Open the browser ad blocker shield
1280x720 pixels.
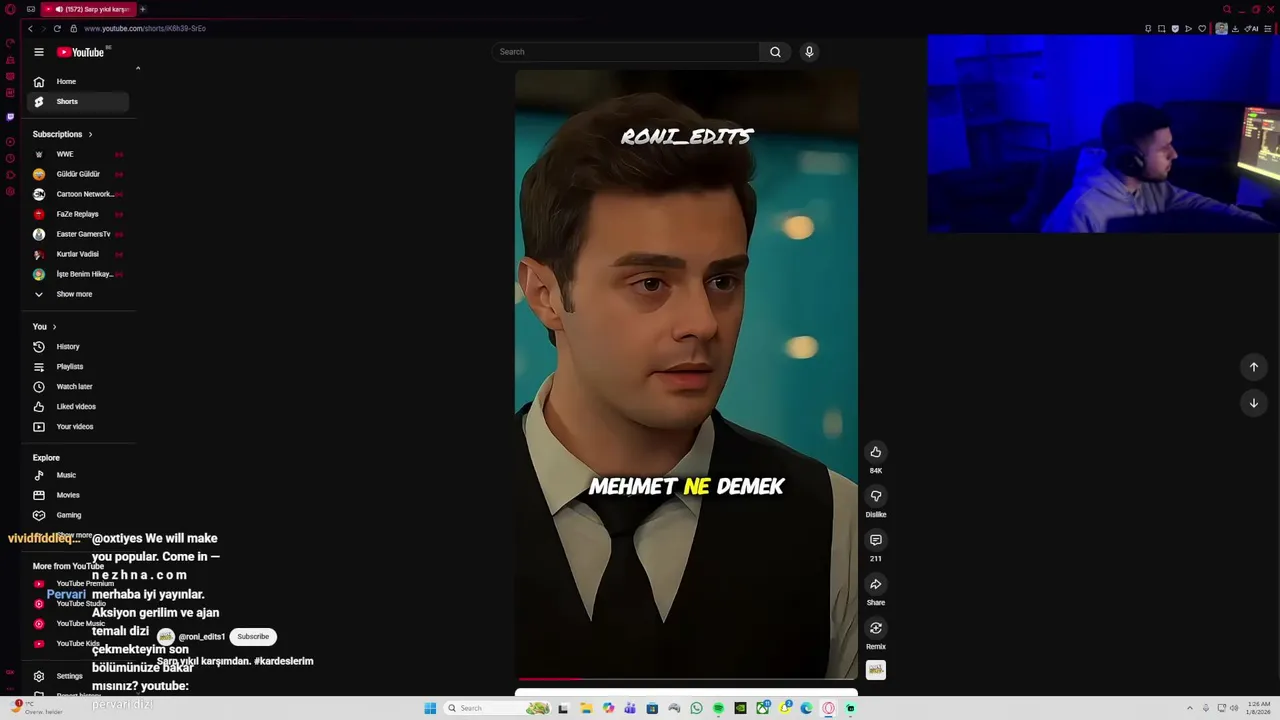click(1175, 28)
